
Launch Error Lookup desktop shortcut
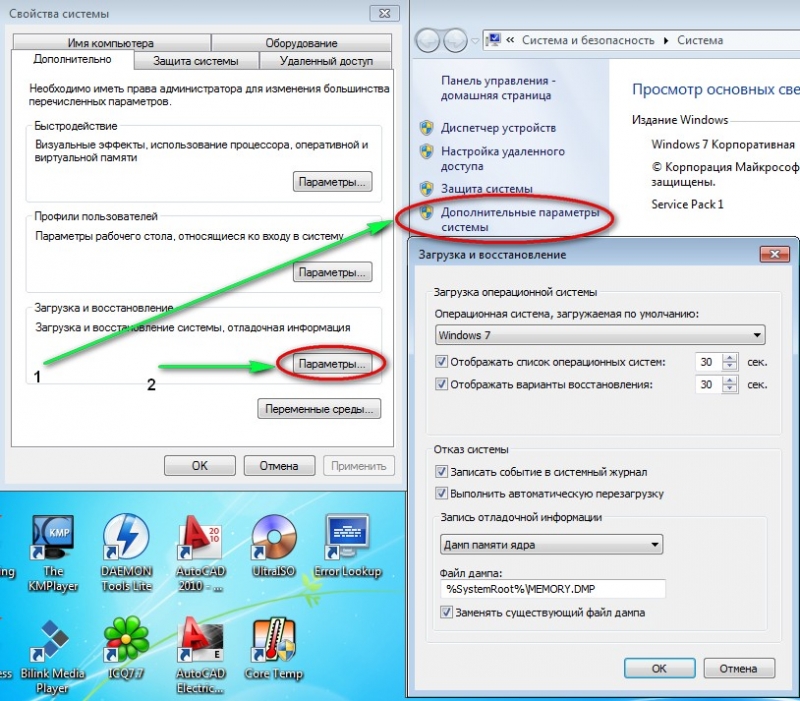[x=347, y=547]
